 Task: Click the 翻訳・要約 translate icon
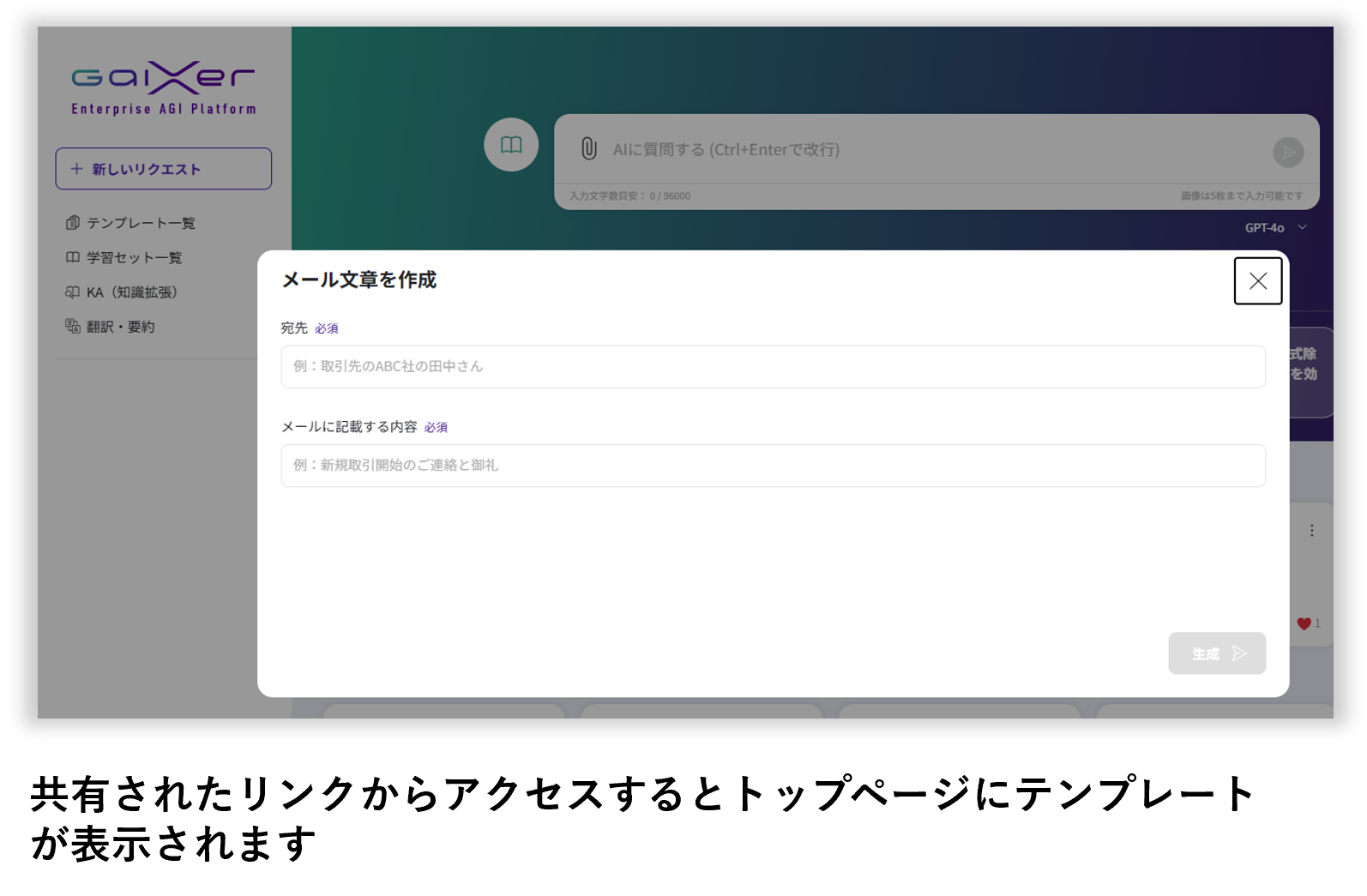pyautogui.click(x=73, y=327)
